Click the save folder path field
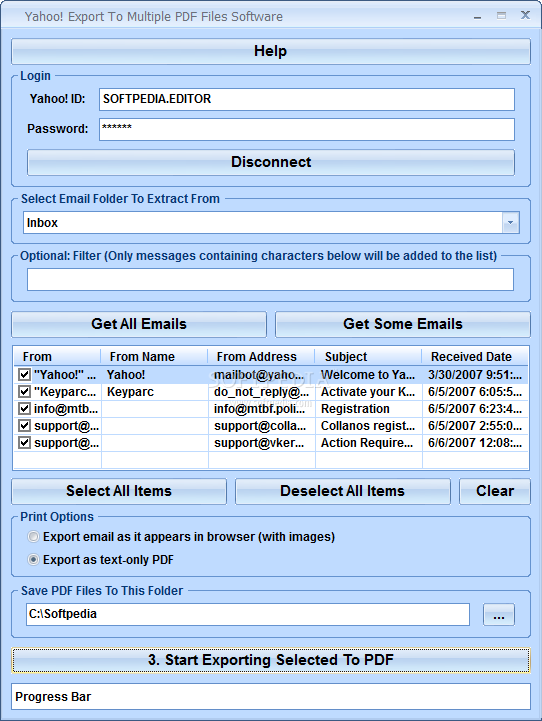The width and height of the screenshot is (542, 721). click(248, 614)
